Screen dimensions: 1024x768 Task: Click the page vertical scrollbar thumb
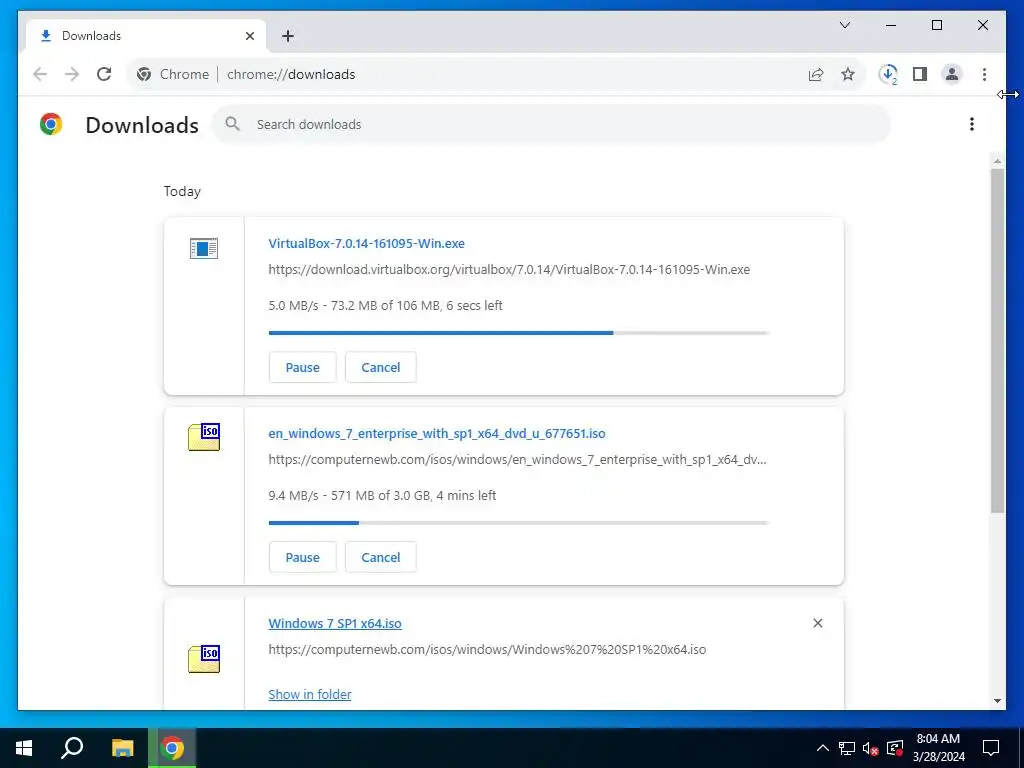tap(997, 340)
